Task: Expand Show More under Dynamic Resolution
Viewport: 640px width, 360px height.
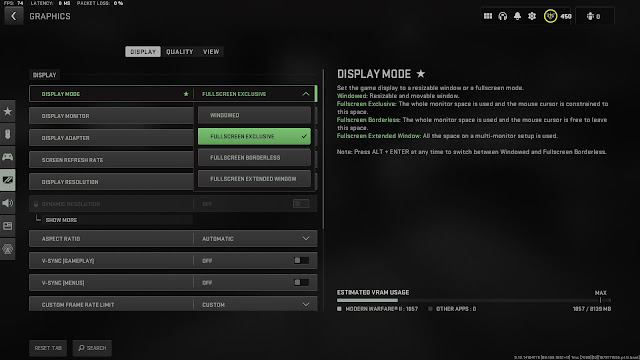Action: coord(61,220)
